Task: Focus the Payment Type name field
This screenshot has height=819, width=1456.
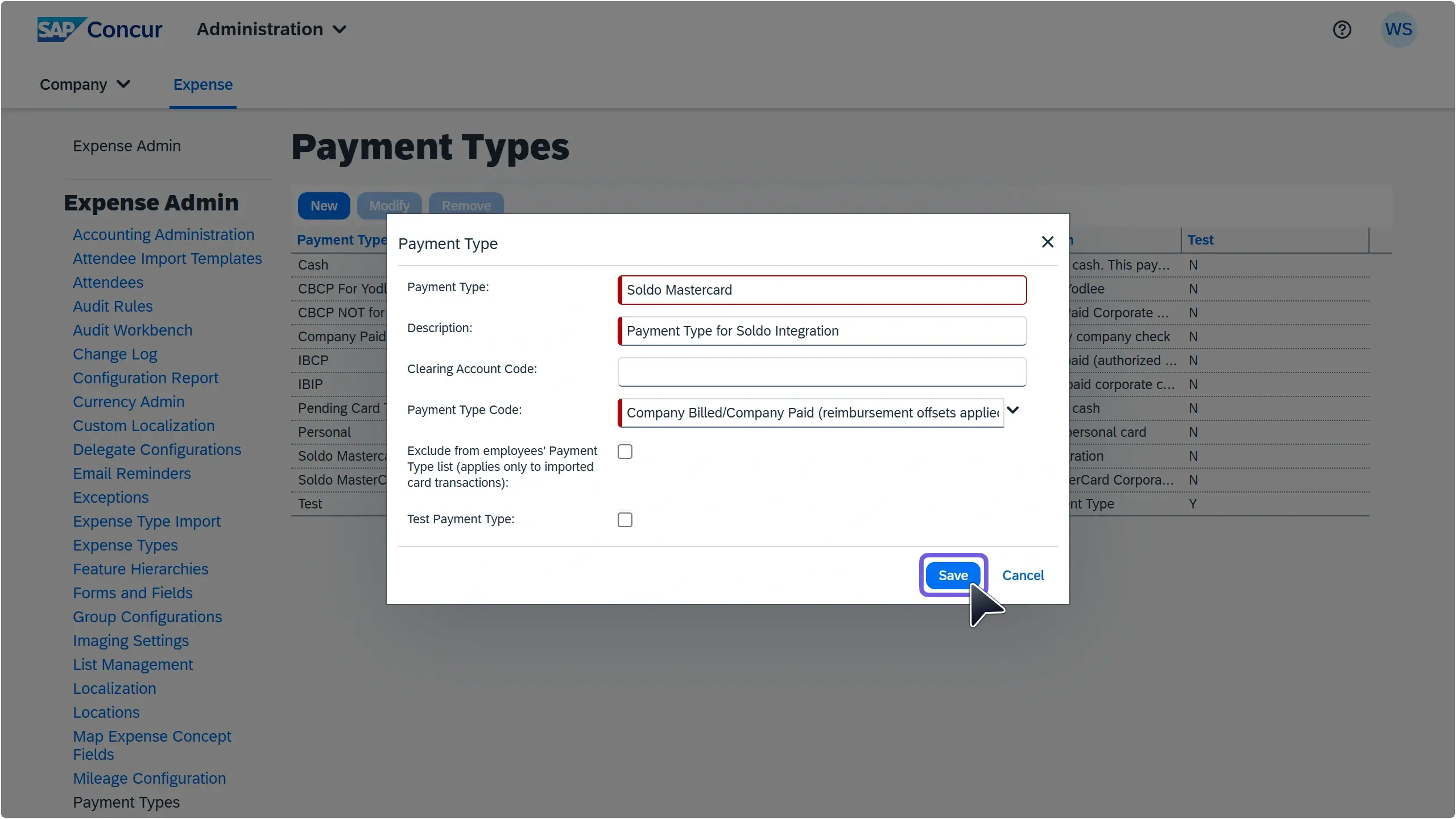Action: coord(822,289)
